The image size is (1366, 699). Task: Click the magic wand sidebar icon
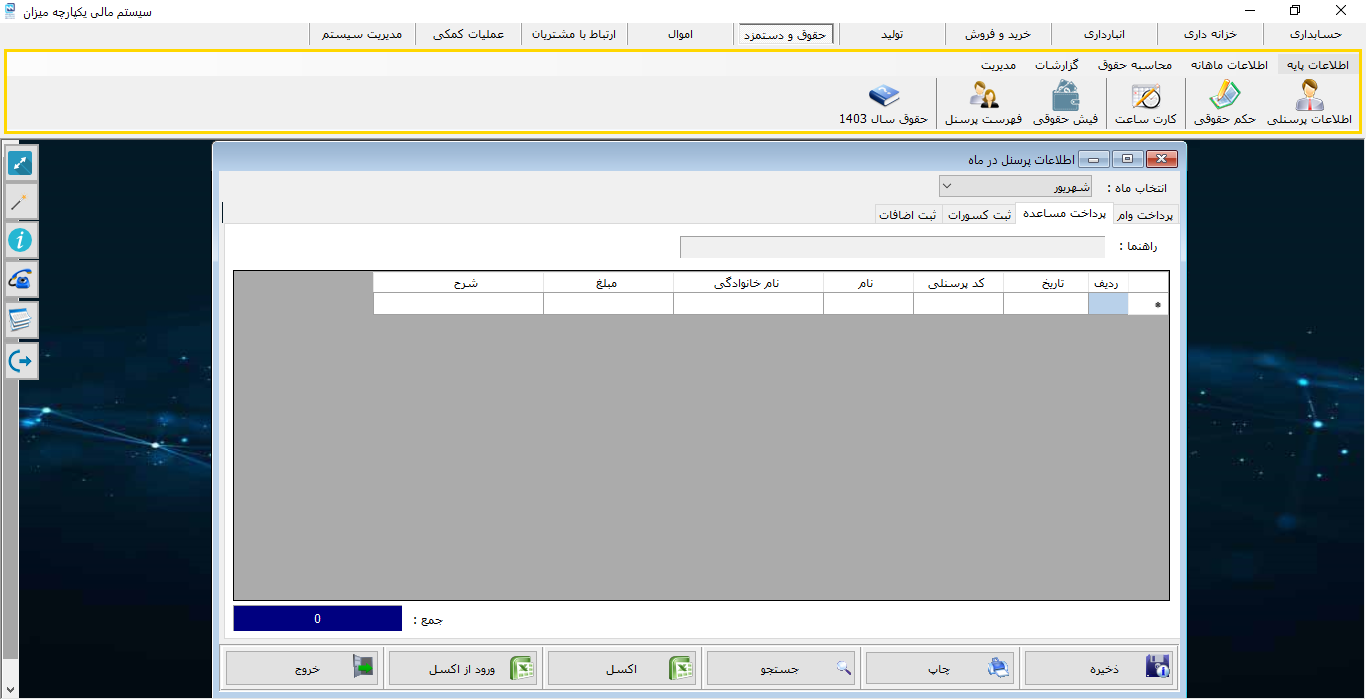click(21, 202)
